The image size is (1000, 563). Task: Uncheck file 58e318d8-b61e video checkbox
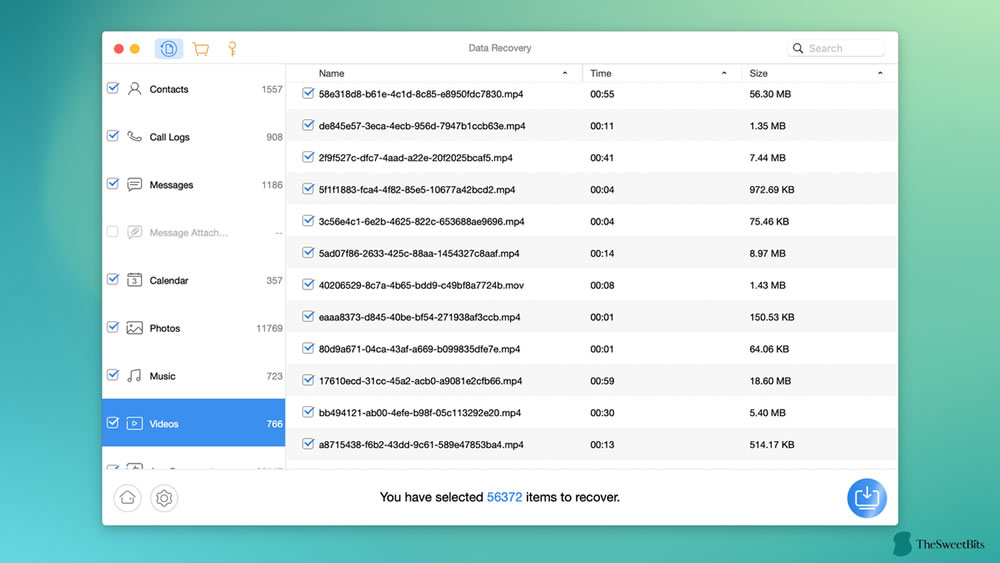click(308, 93)
